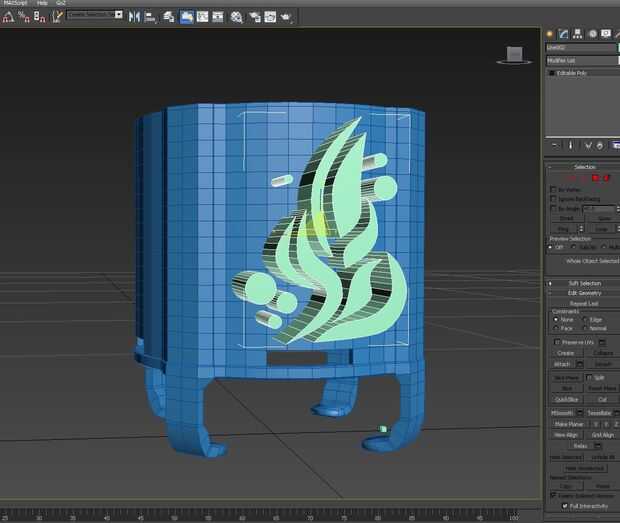Open the Rendered Frame Window icon
Viewport: 620px width, 523px height.
(x=270, y=17)
